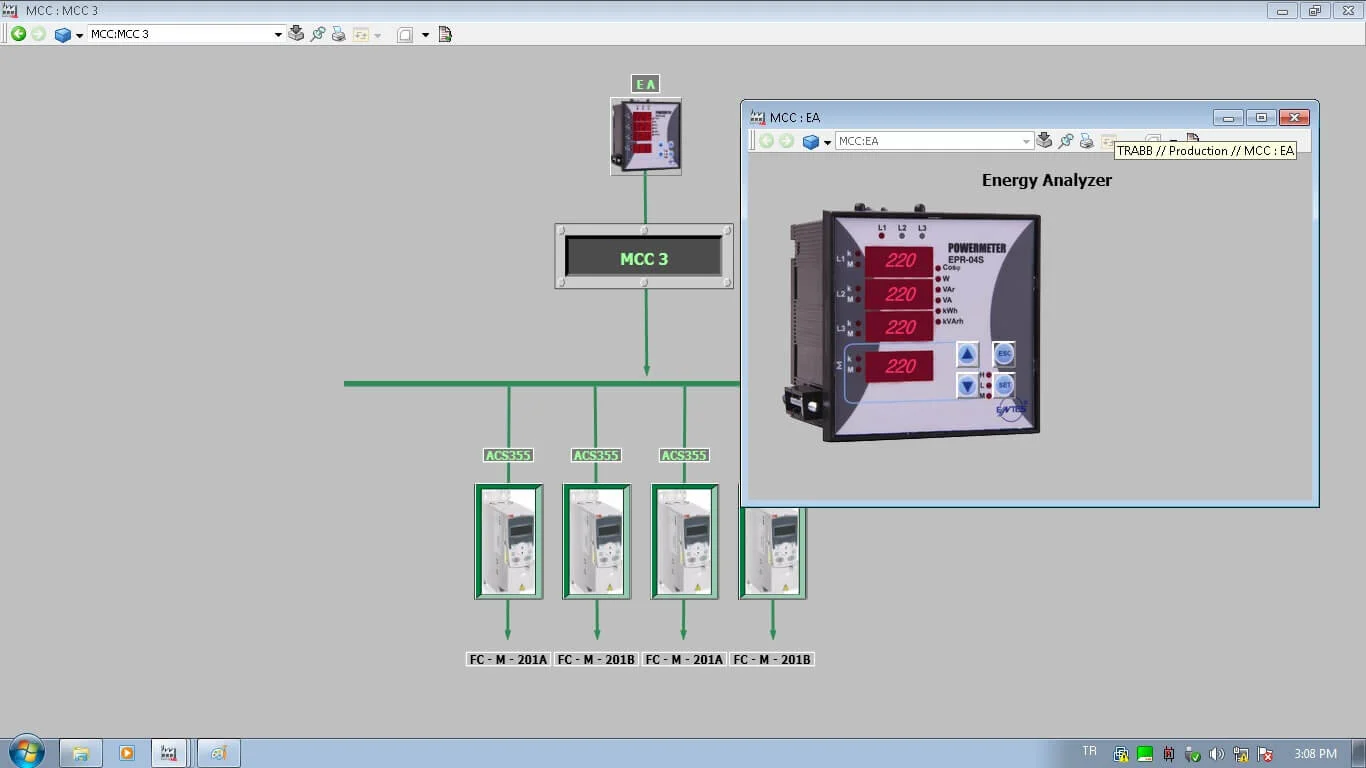The height and width of the screenshot is (768, 1366).
Task: Minimize the MCC : EA window
Action: click(1228, 118)
